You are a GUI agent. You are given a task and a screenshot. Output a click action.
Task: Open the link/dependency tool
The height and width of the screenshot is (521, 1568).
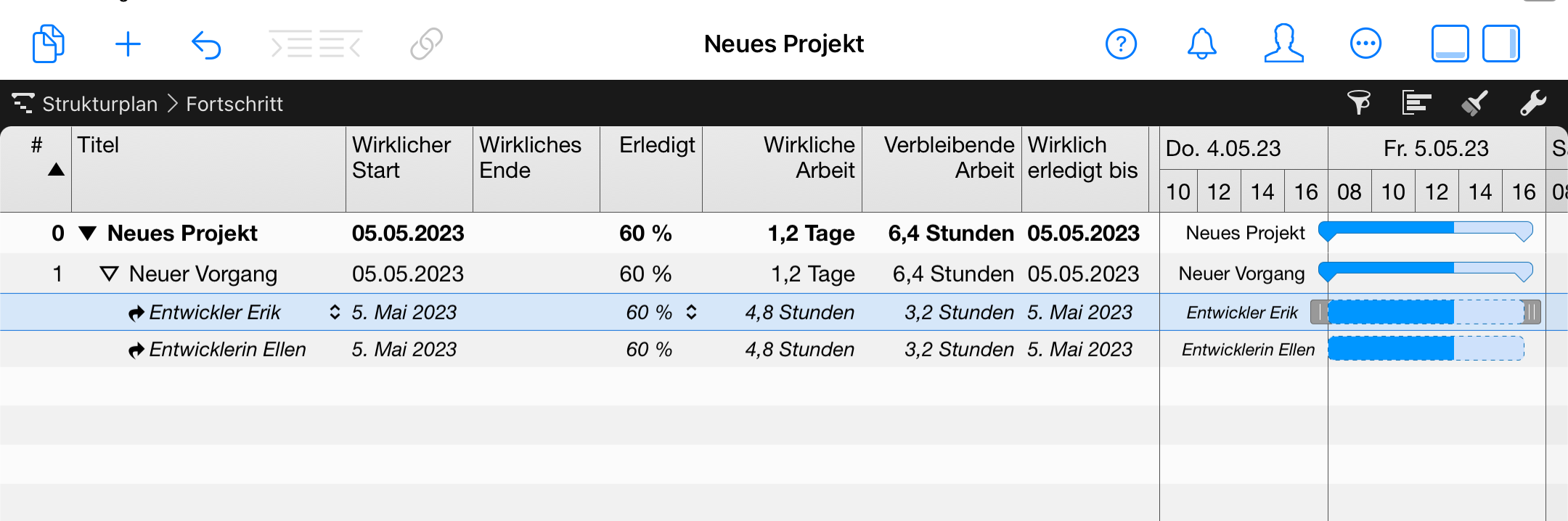click(x=427, y=43)
